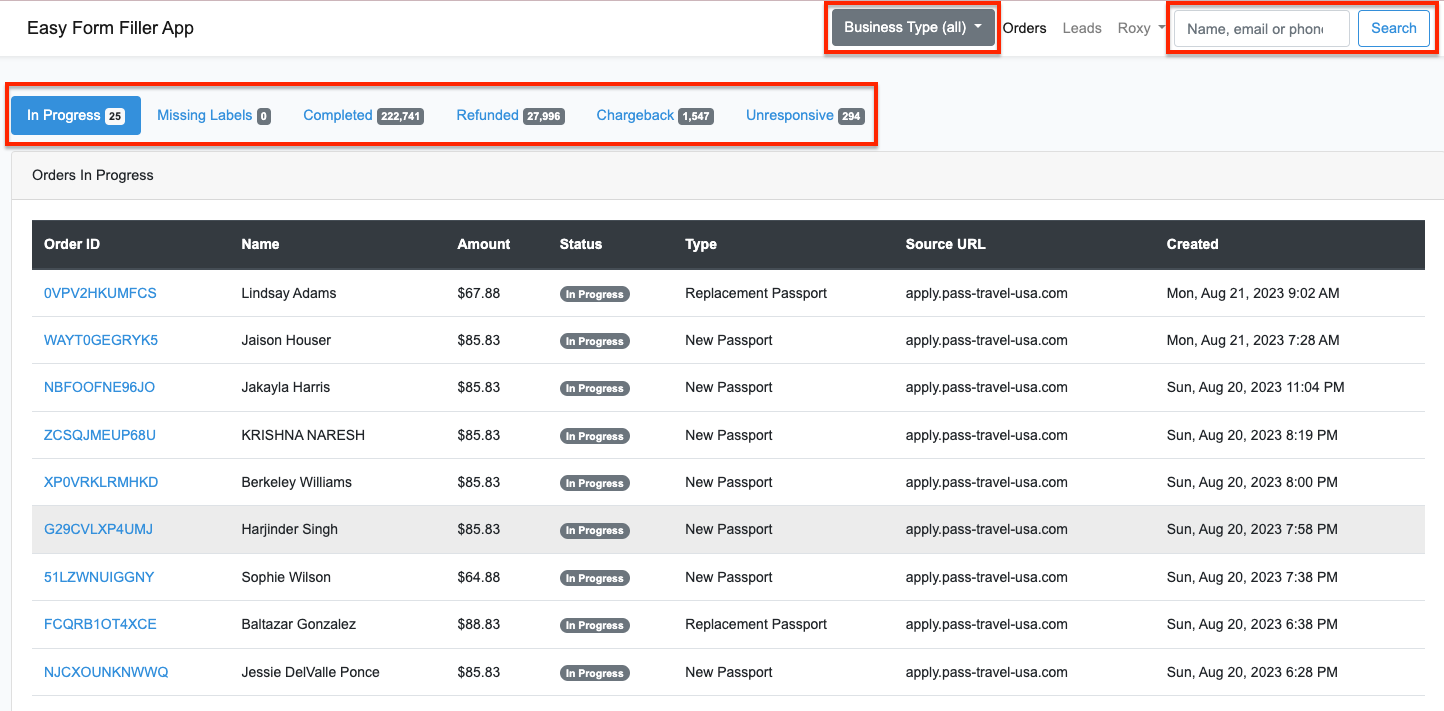
Task: Open the Orders navigation link
Action: point(1024,28)
